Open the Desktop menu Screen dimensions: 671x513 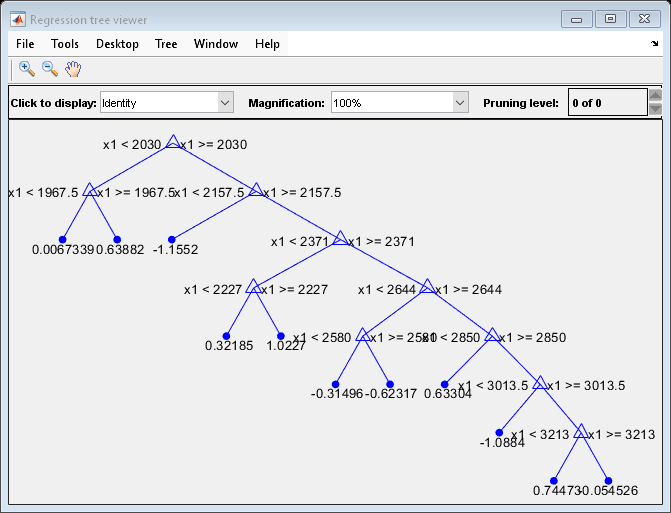[117, 44]
